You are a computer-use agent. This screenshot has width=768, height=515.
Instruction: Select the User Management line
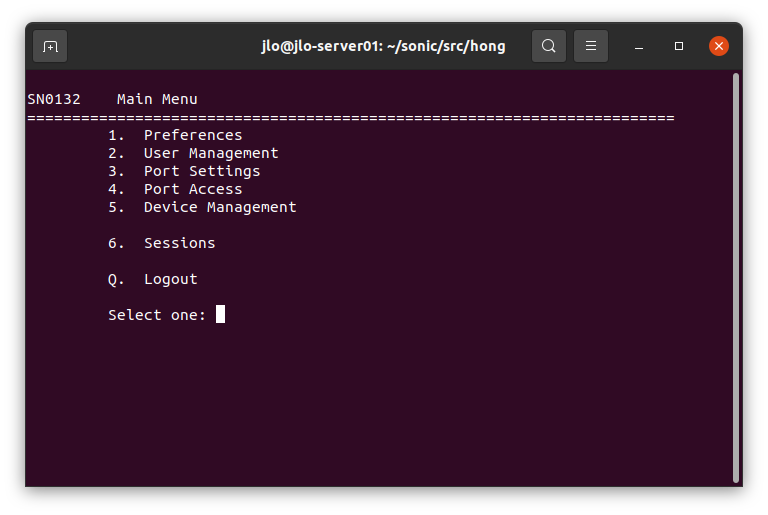(x=210, y=153)
